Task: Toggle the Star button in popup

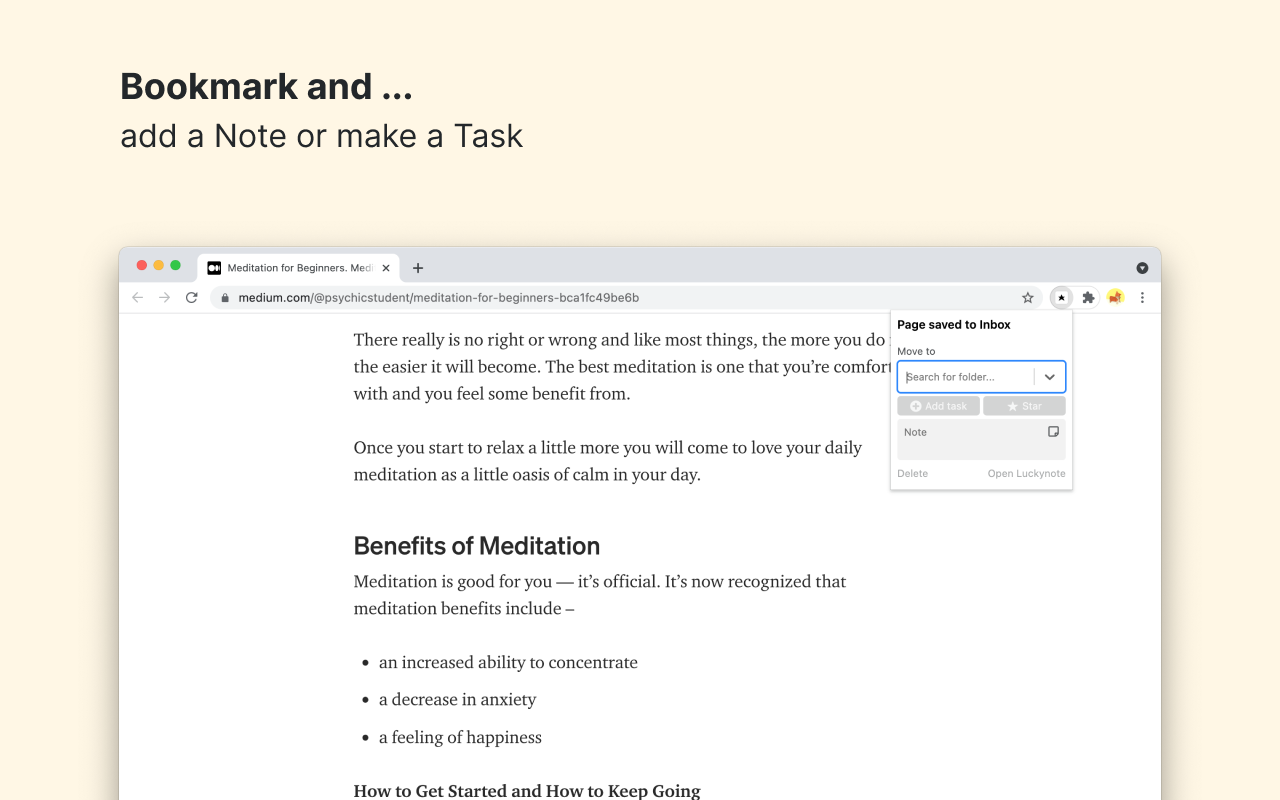Action: point(1024,406)
